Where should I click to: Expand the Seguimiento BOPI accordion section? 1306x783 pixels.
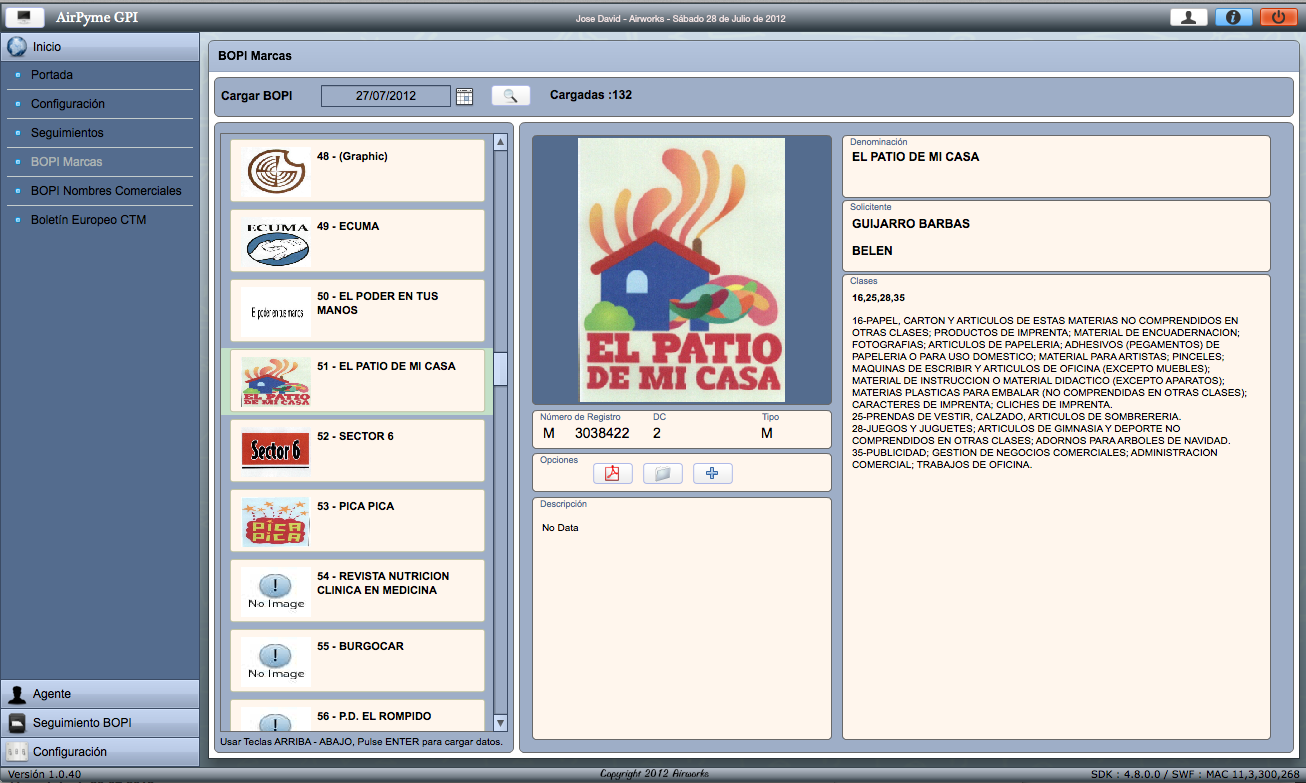(100, 723)
